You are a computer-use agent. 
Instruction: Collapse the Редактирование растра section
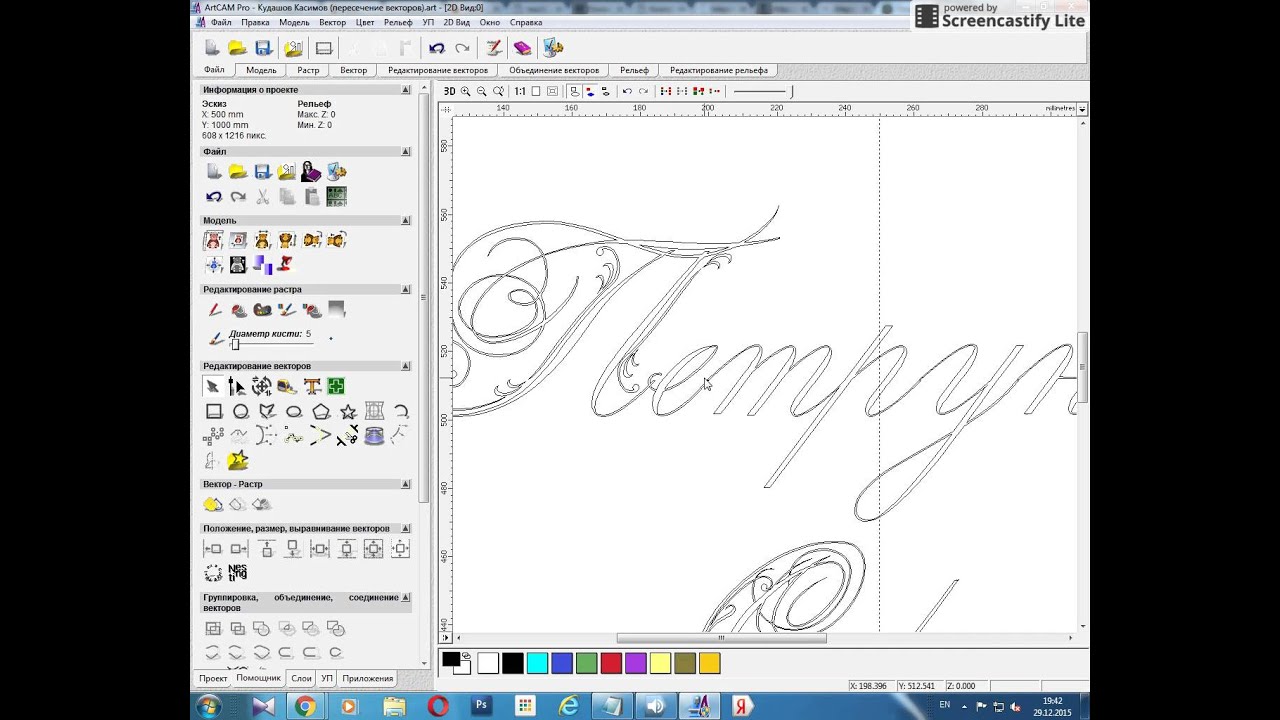[x=406, y=290]
